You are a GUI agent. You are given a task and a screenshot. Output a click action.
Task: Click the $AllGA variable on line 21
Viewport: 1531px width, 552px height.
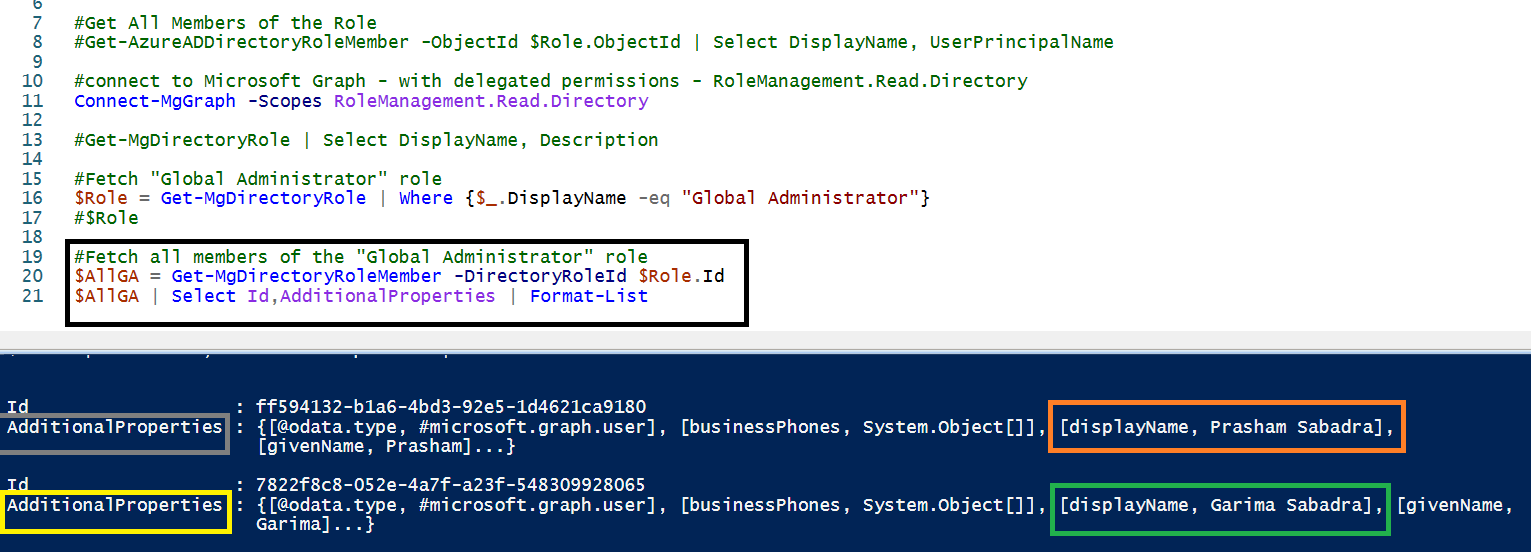106,296
